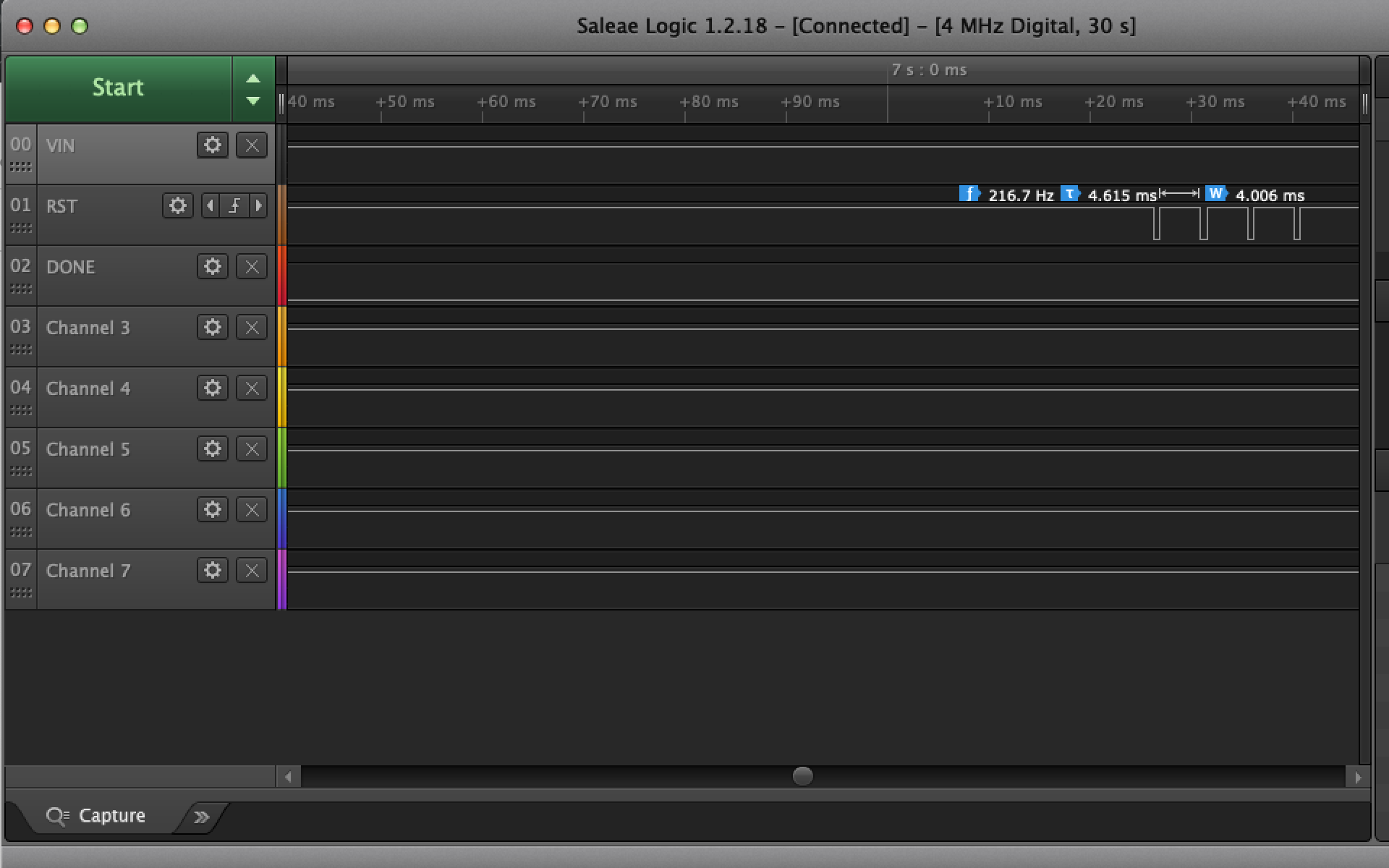Click X trigger button on Channel 6
1389x868 pixels.
[252, 510]
